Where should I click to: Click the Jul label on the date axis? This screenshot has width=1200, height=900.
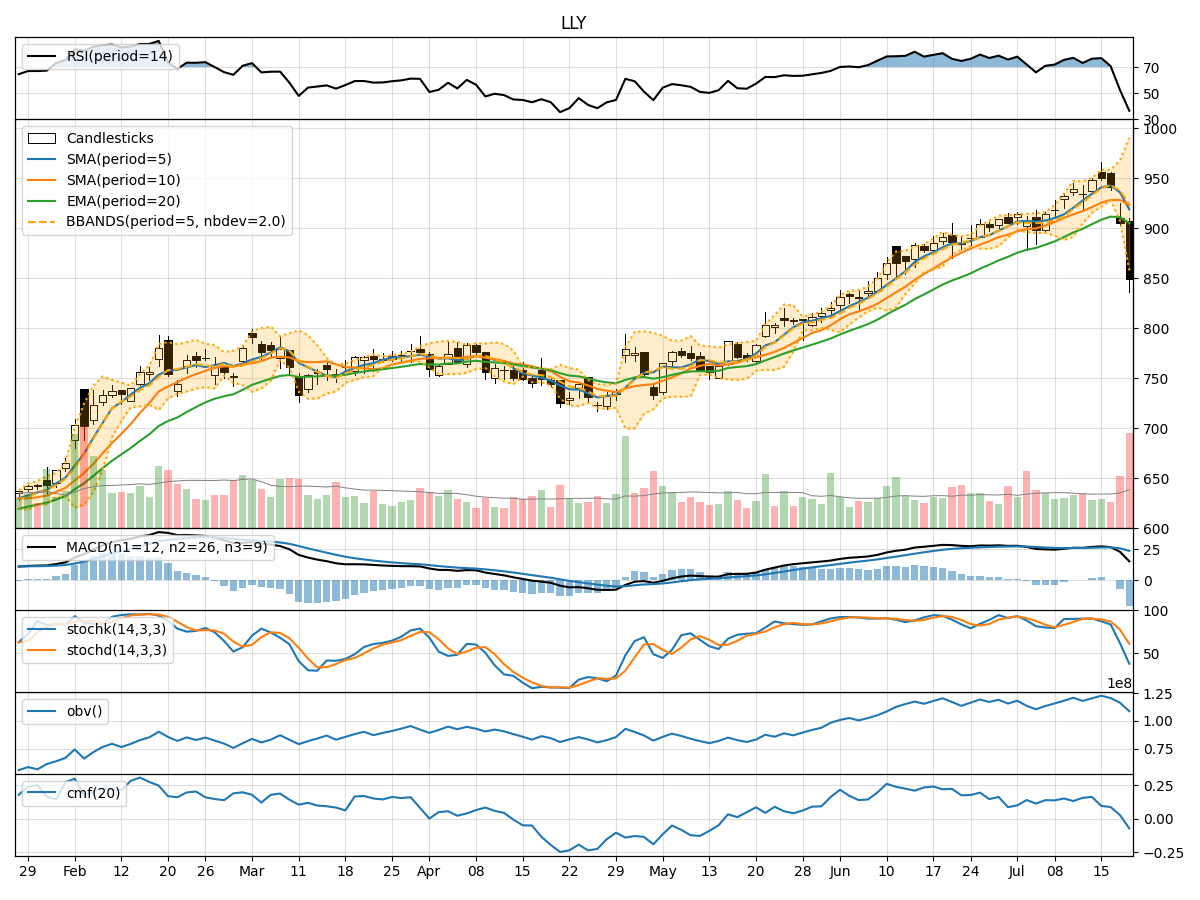[1016, 872]
